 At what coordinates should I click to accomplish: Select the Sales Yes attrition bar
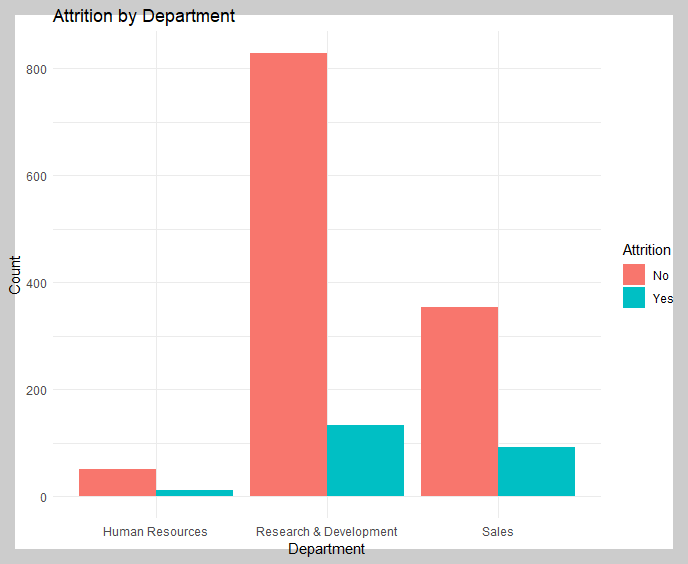click(x=536, y=471)
